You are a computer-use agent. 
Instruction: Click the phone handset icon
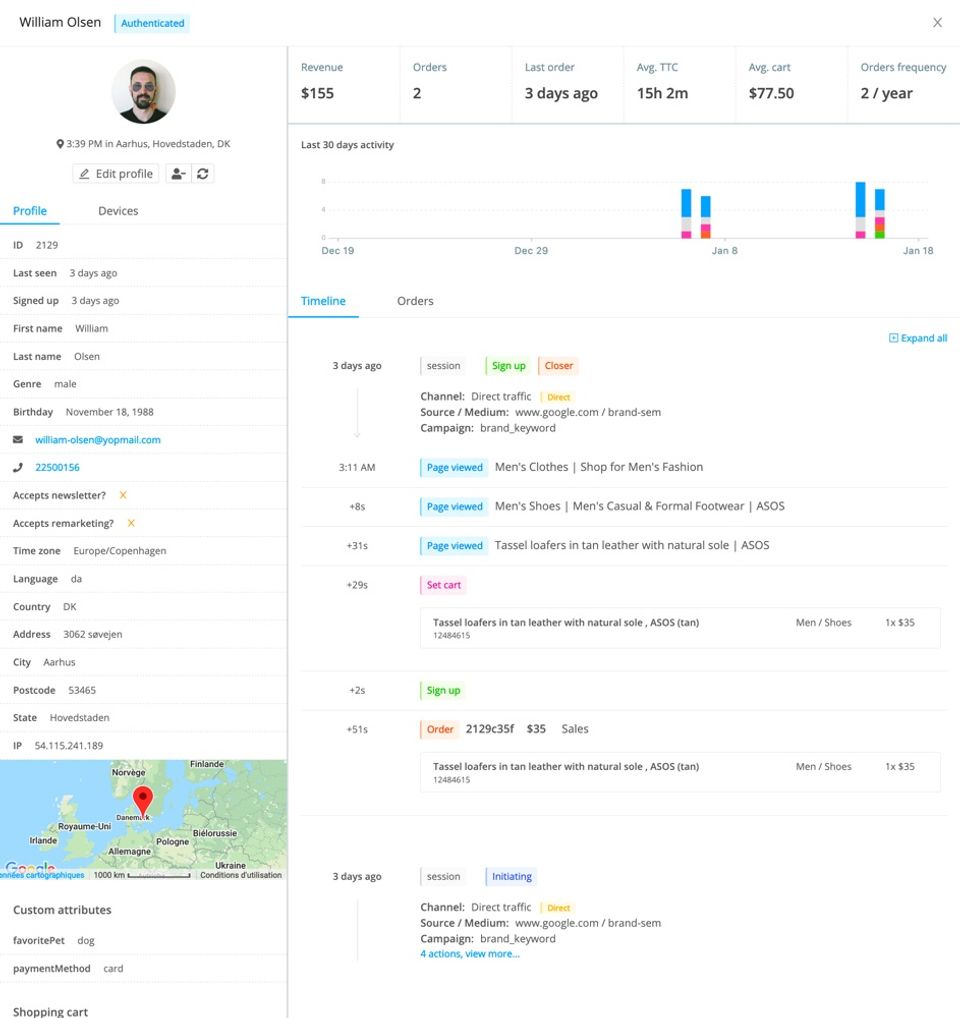coord(18,467)
